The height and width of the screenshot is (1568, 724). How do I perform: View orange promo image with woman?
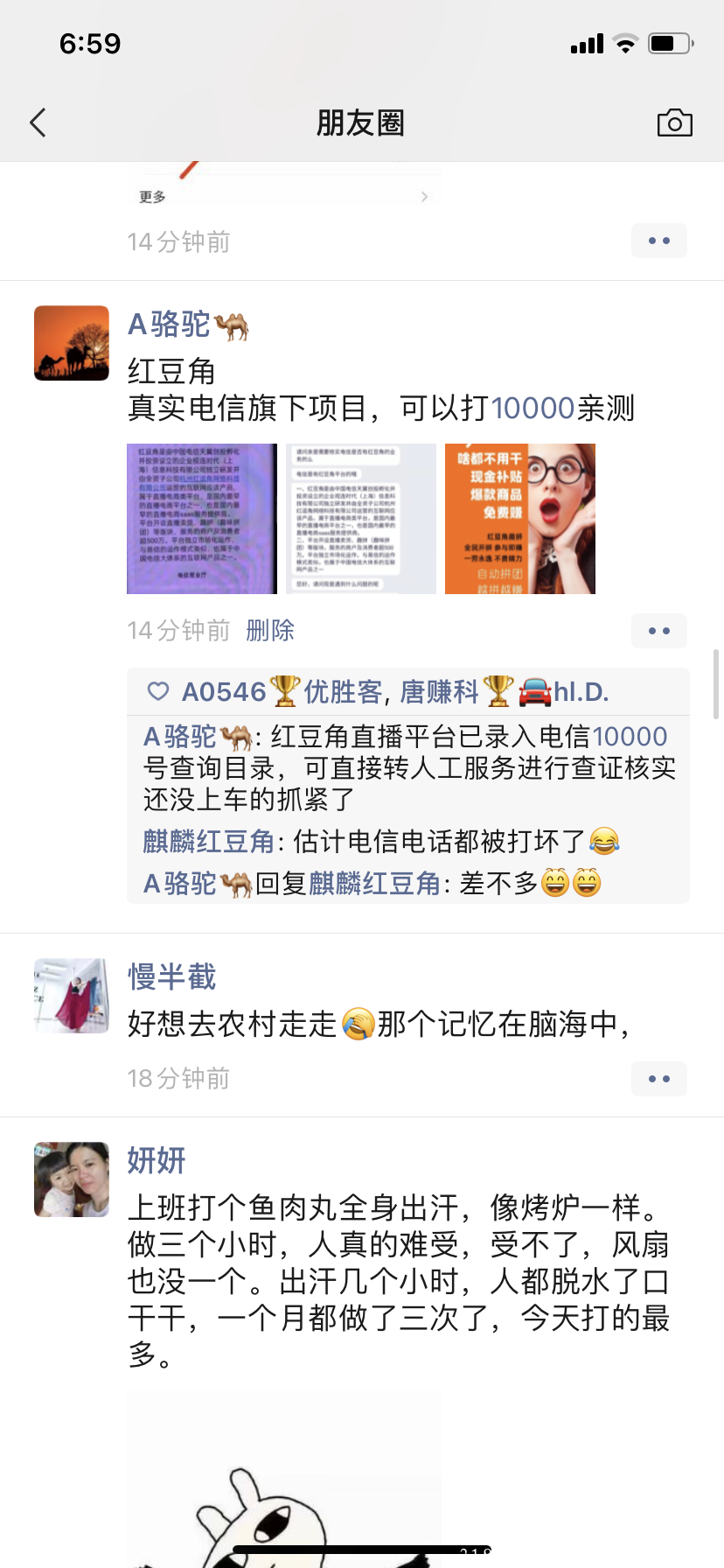tap(520, 519)
